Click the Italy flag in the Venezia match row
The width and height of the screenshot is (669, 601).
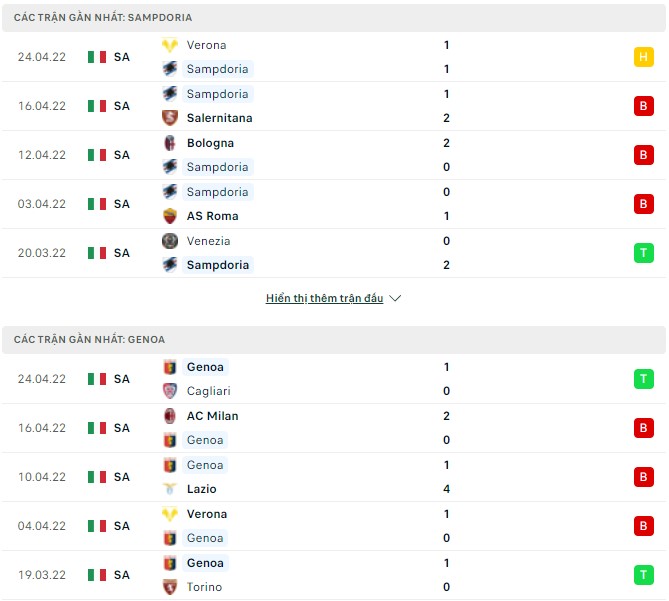click(96, 253)
